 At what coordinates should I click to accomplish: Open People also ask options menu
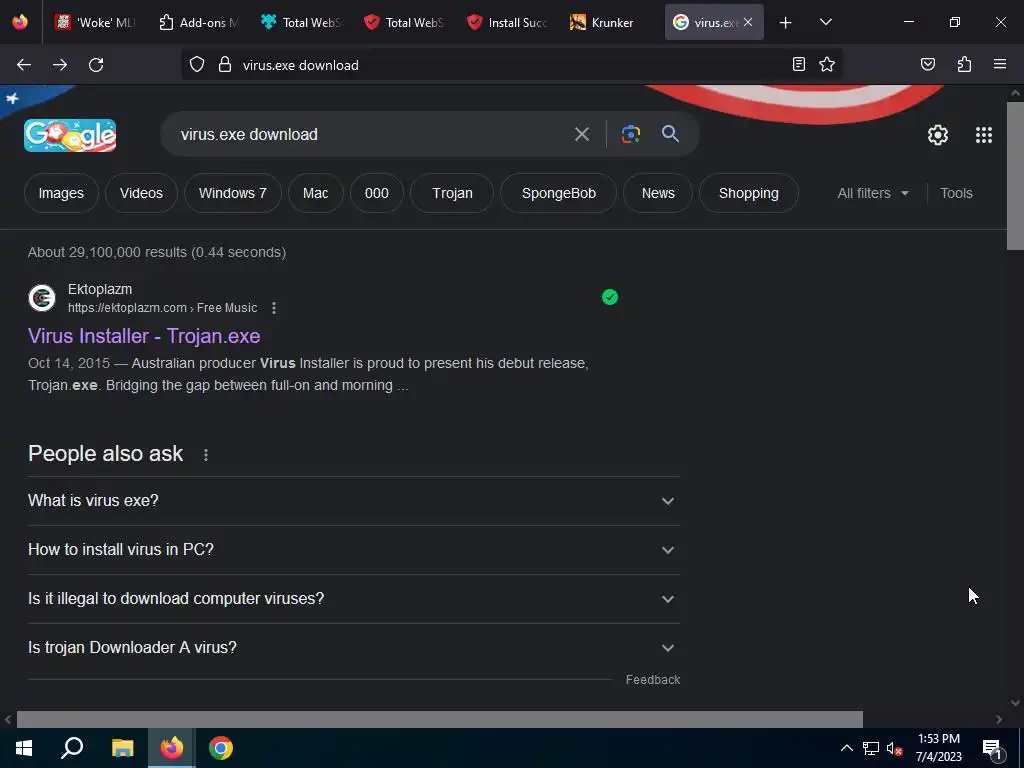click(x=206, y=455)
